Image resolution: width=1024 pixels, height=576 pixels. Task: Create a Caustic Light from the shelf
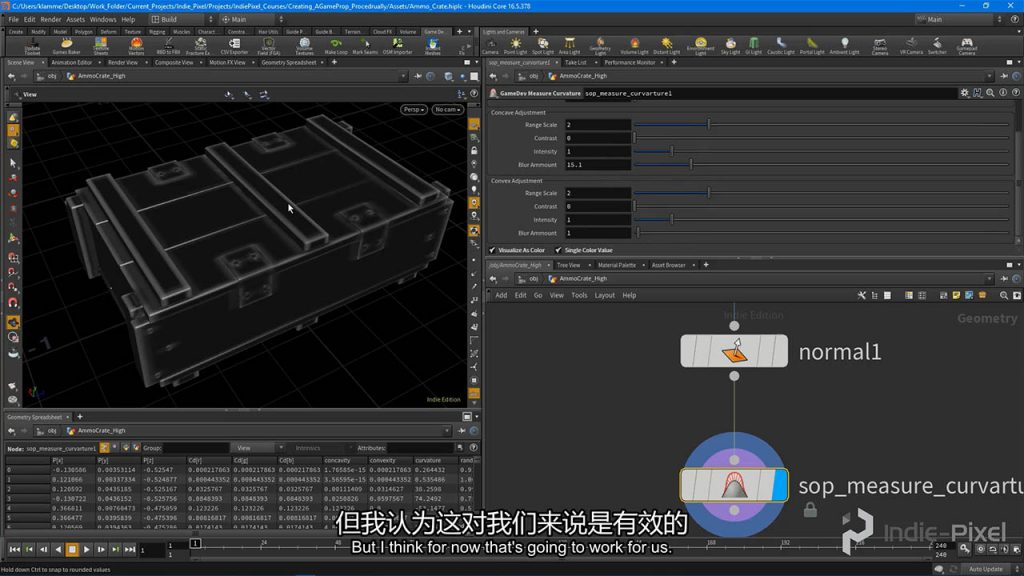pyautogui.click(x=780, y=46)
